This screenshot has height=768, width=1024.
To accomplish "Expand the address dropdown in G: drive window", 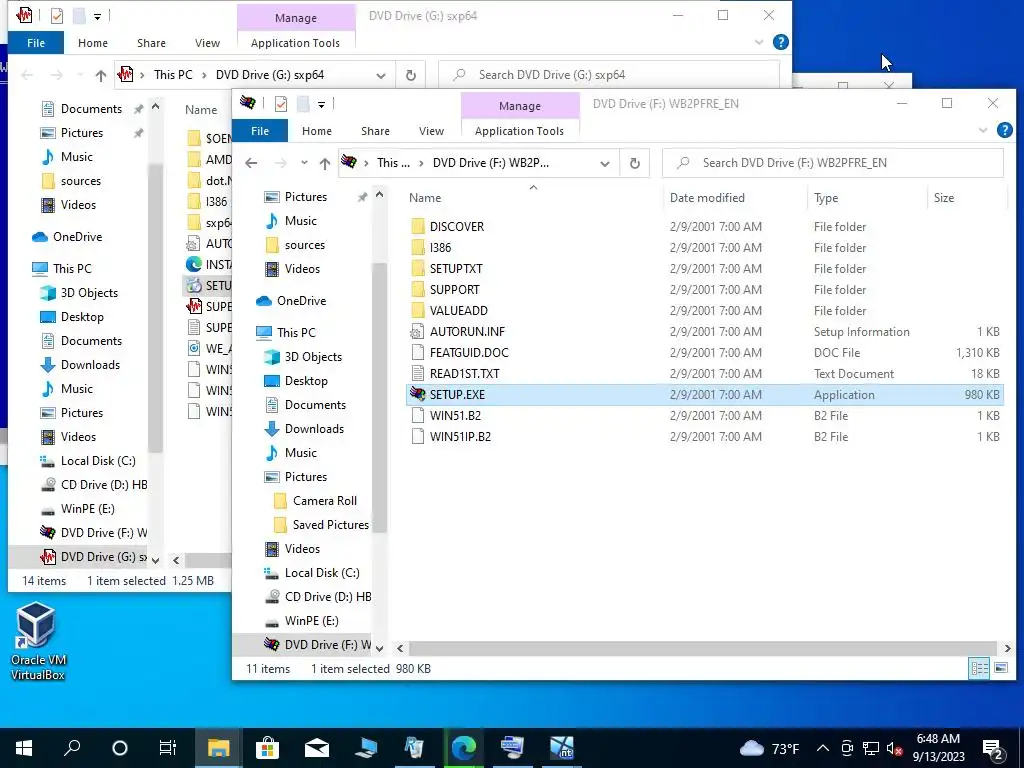I will coord(381,75).
